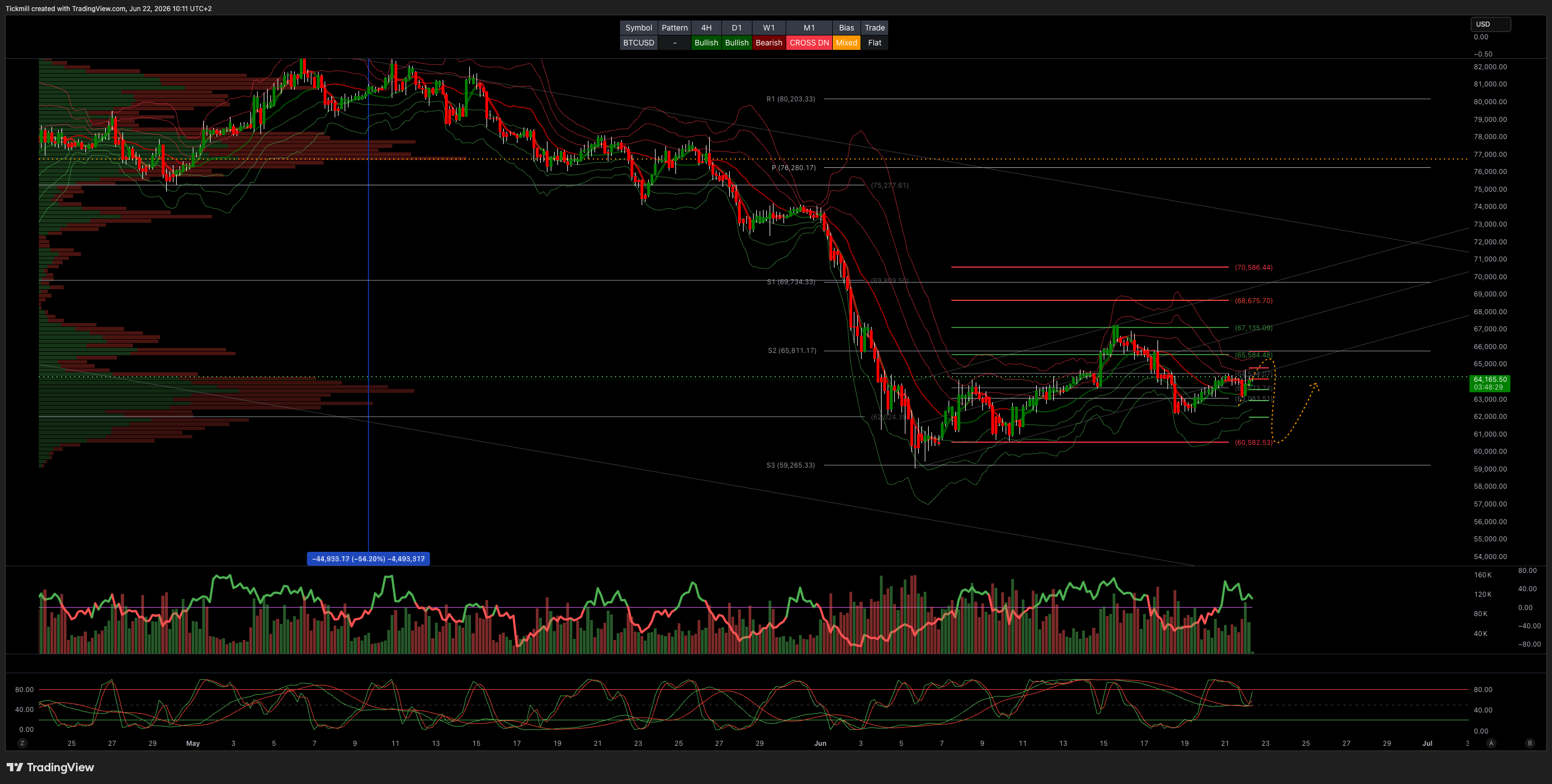
Task: Click 54,000.00 on the price scale
Action: click(1490, 556)
